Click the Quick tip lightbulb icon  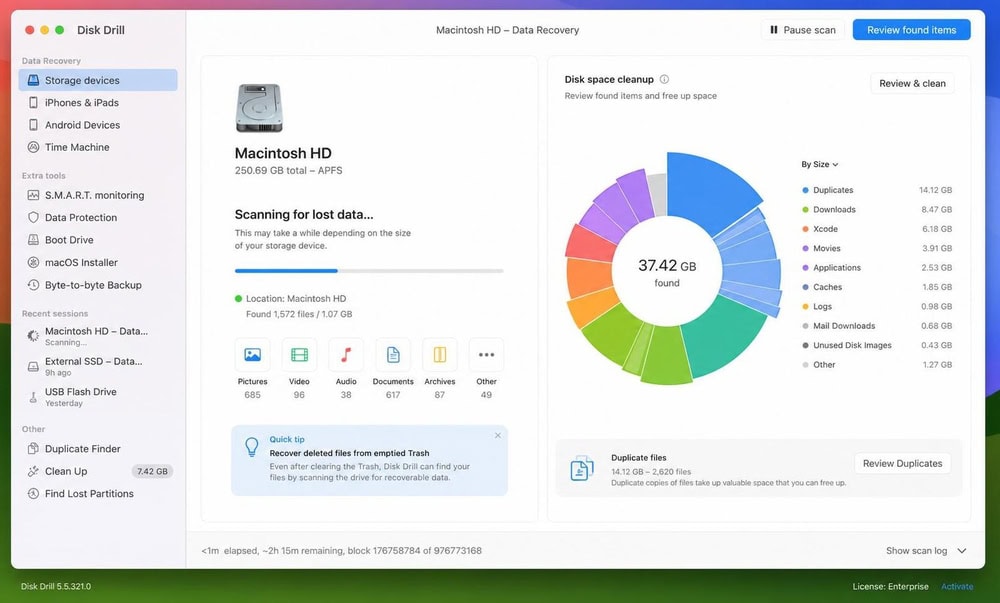pyautogui.click(x=252, y=447)
